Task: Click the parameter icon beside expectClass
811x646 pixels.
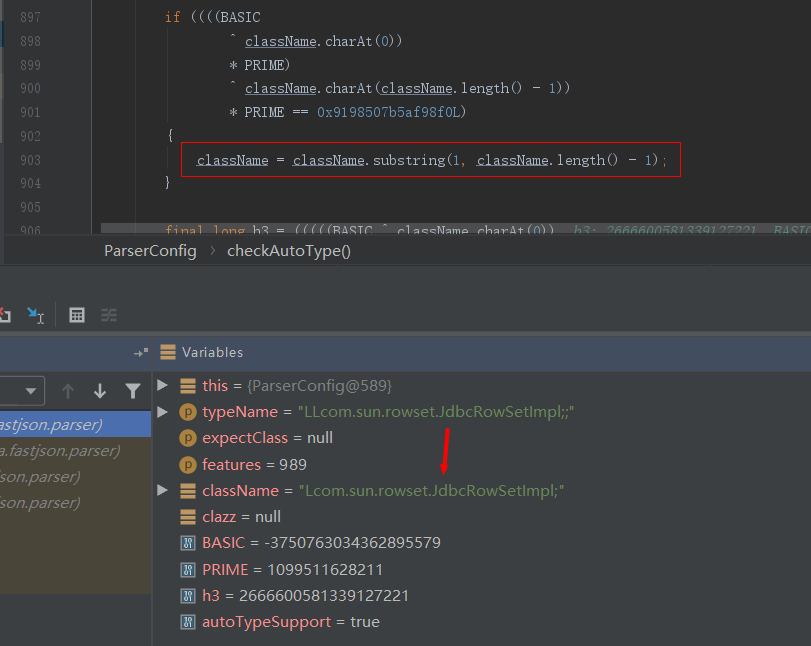Action: pyautogui.click(x=188, y=438)
